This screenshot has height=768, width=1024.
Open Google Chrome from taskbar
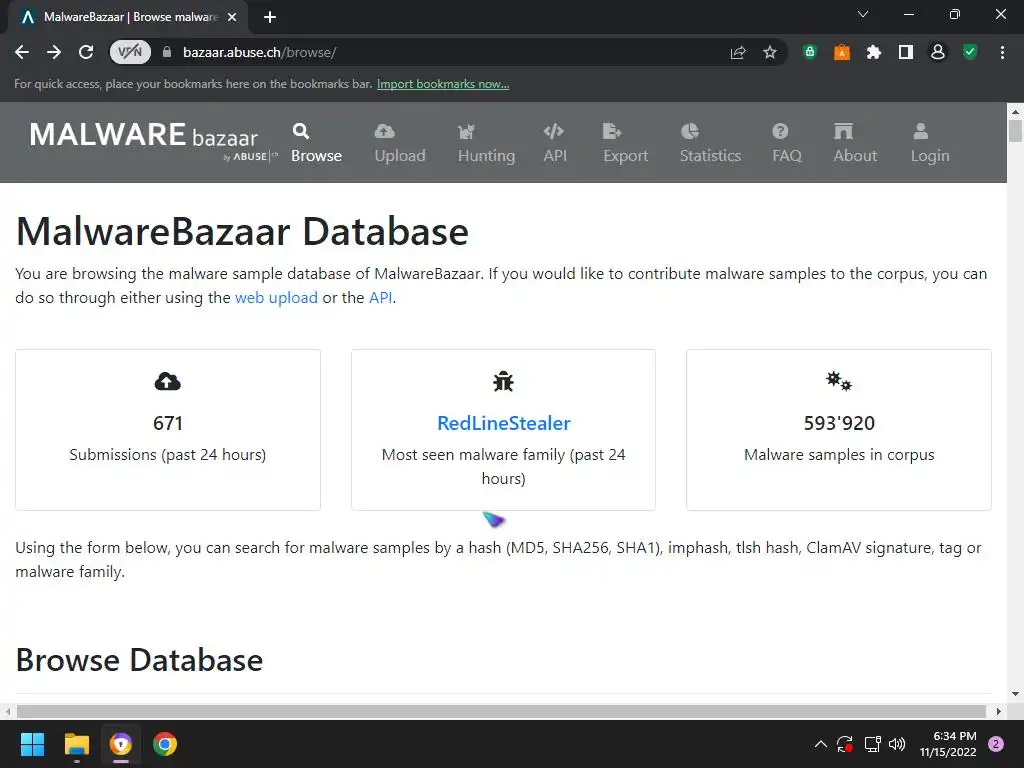(165, 744)
